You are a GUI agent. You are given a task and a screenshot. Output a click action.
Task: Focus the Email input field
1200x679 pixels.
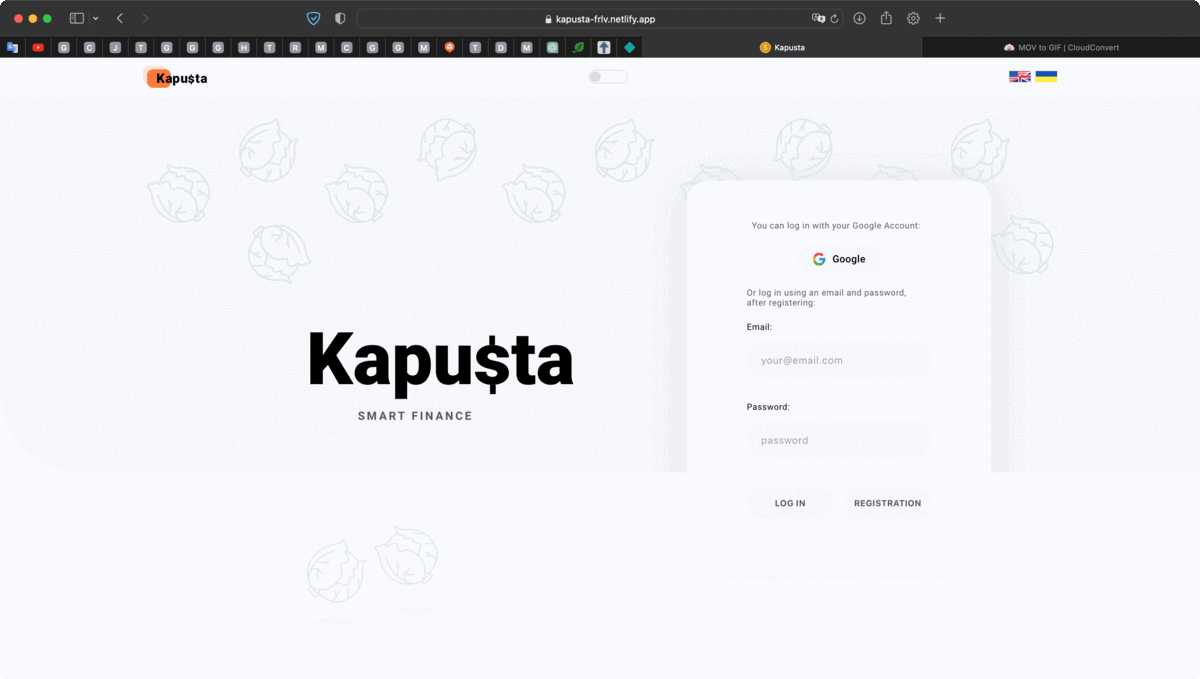click(x=838, y=360)
